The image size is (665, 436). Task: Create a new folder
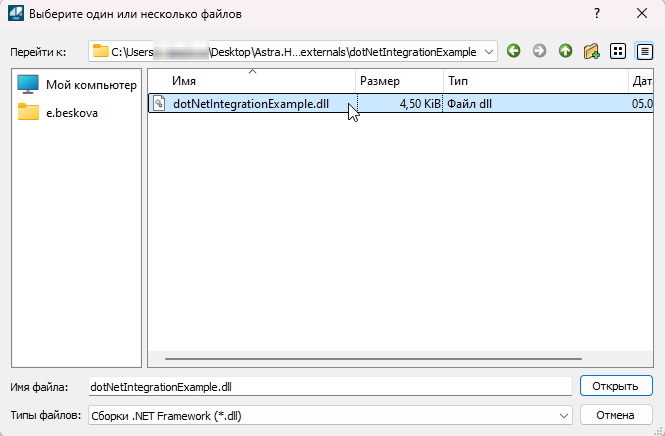click(592, 51)
